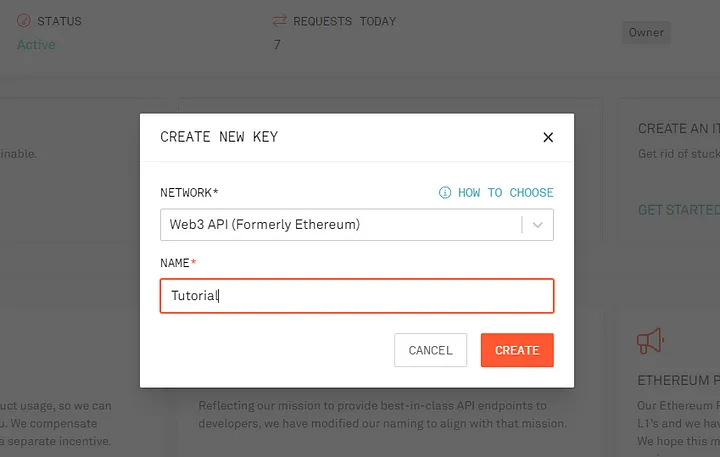This screenshot has height=457, width=720.
Task: Expand the Network dropdown chevron
Action: coord(538,225)
